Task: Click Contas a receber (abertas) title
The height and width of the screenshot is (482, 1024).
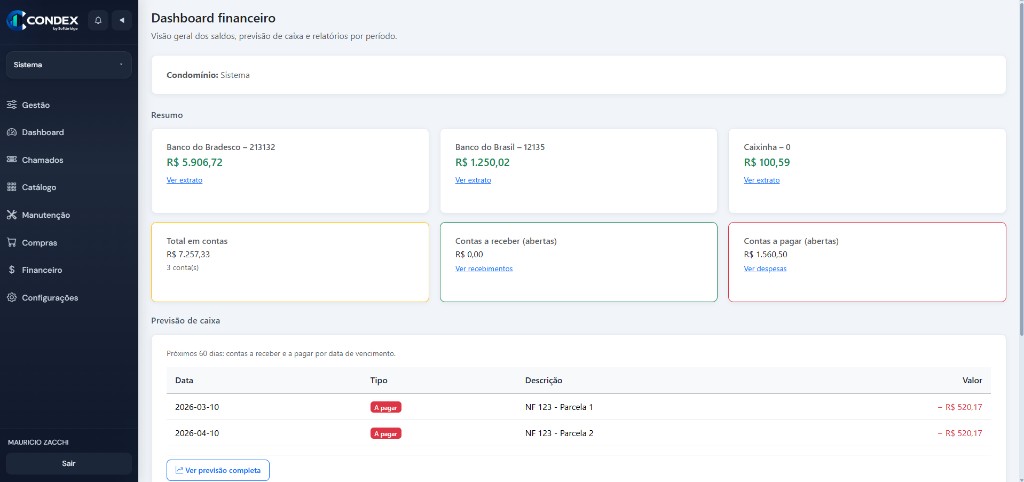Action: [506, 241]
